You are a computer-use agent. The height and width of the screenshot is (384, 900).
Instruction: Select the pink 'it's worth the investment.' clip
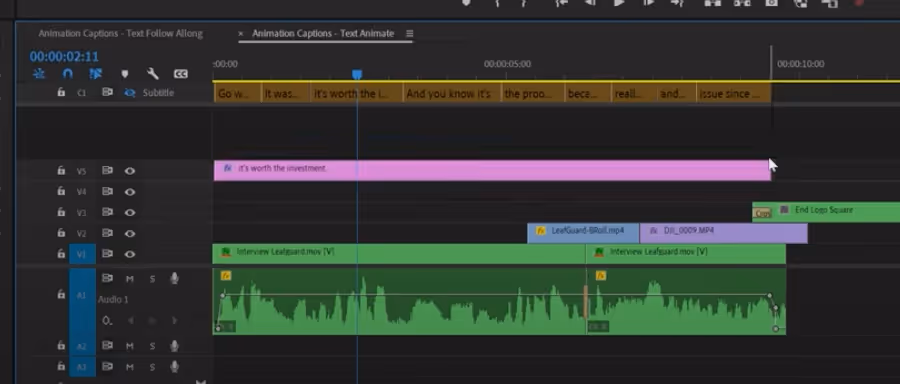(492, 170)
